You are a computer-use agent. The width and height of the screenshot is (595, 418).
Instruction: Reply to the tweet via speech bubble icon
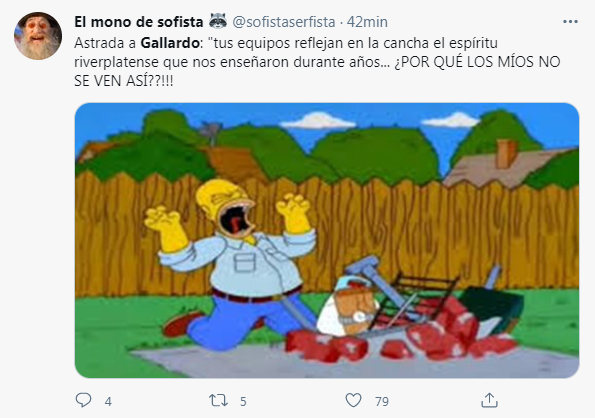click(83, 400)
